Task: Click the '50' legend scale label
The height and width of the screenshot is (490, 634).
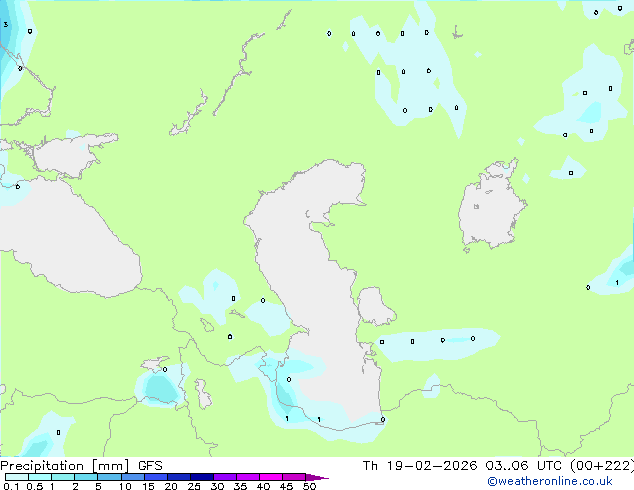Action: pos(309,486)
